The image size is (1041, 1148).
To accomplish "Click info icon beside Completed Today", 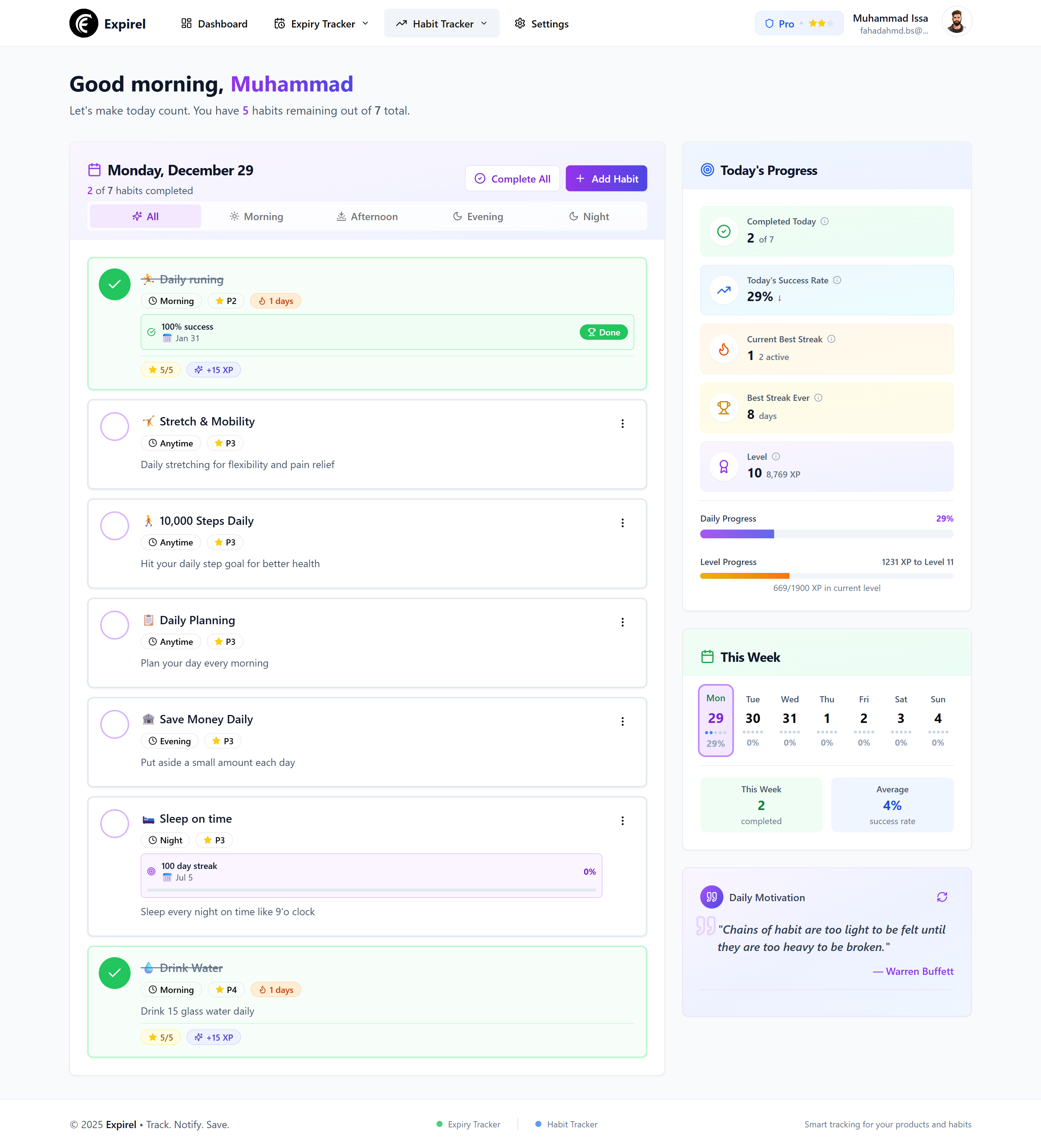I will [x=824, y=222].
